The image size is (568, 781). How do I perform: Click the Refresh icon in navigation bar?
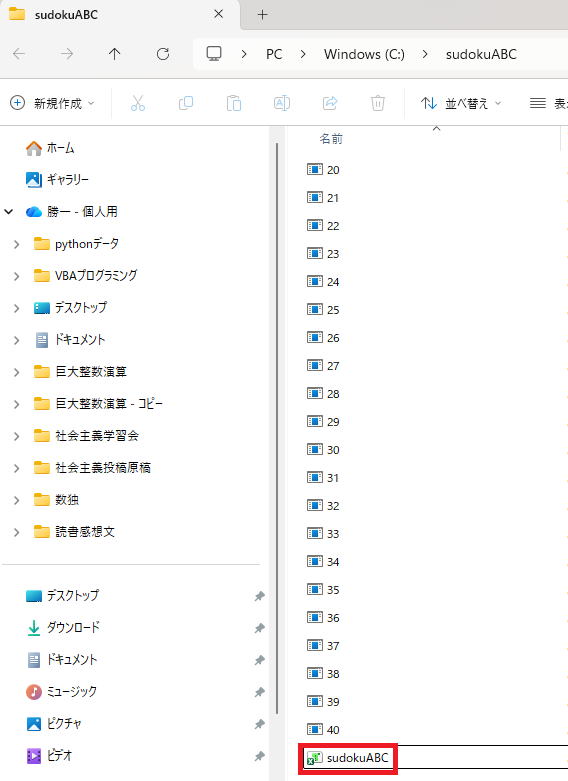coord(163,54)
